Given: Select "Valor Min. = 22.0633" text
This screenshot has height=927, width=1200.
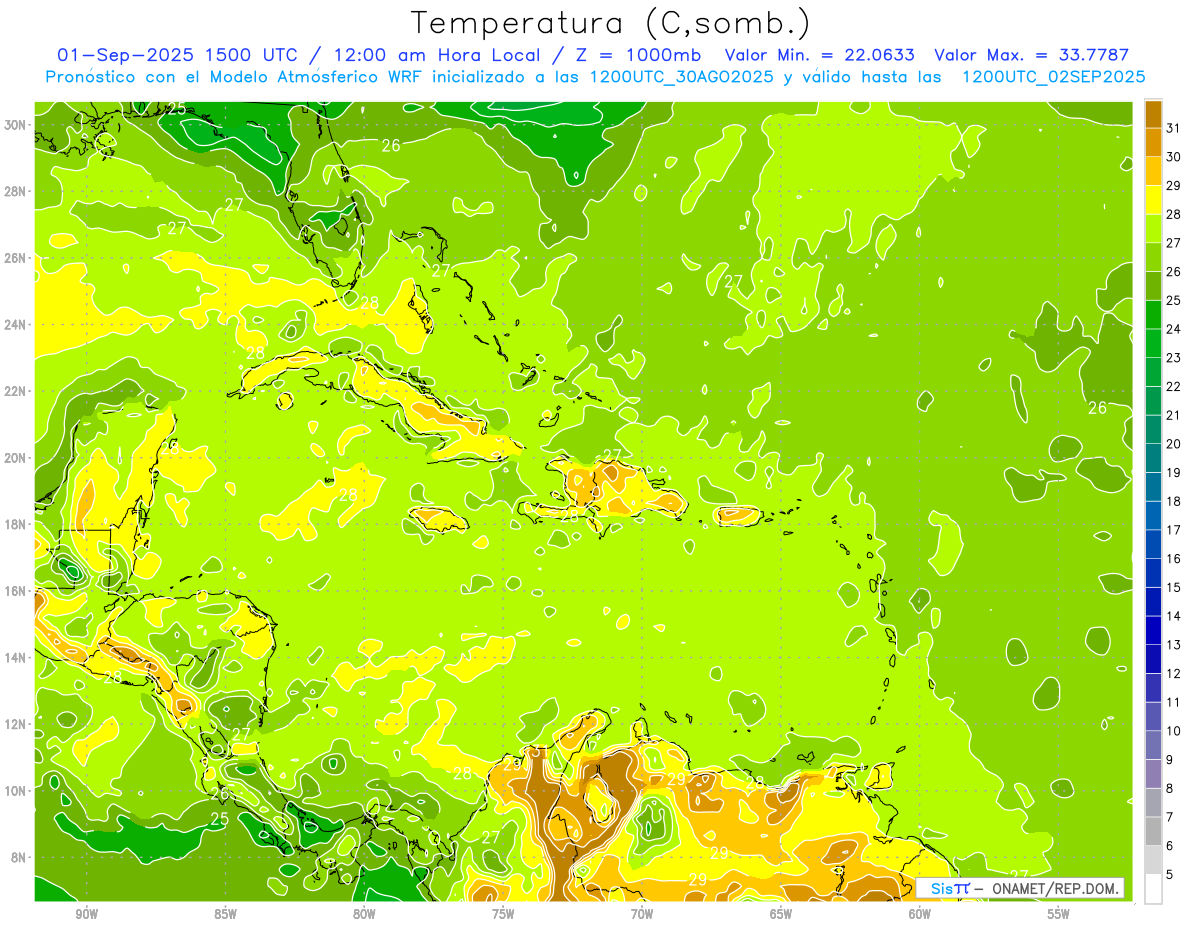Looking at the screenshot, I should [x=820, y=55].
